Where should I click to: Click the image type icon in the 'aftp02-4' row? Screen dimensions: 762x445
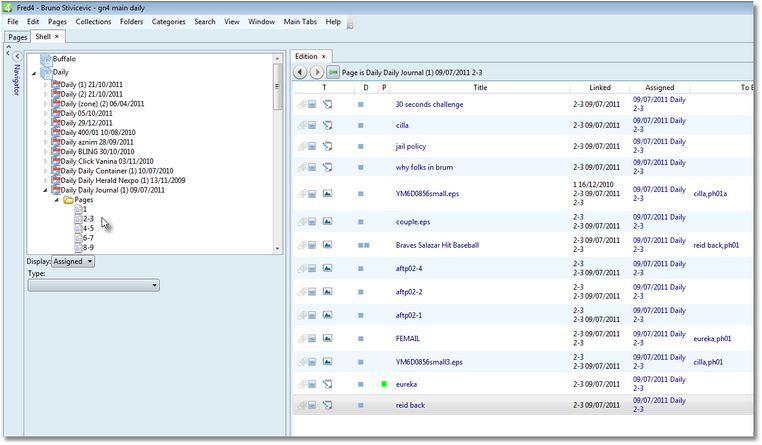pyautogui.click(x=328, y=268)
